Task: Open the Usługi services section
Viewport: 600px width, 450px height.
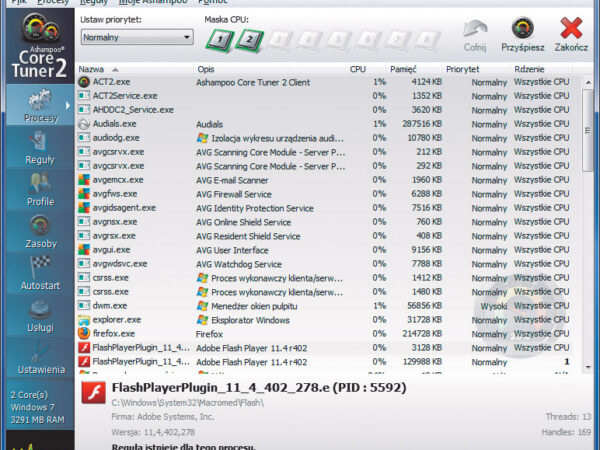Action: pos(40,316)
